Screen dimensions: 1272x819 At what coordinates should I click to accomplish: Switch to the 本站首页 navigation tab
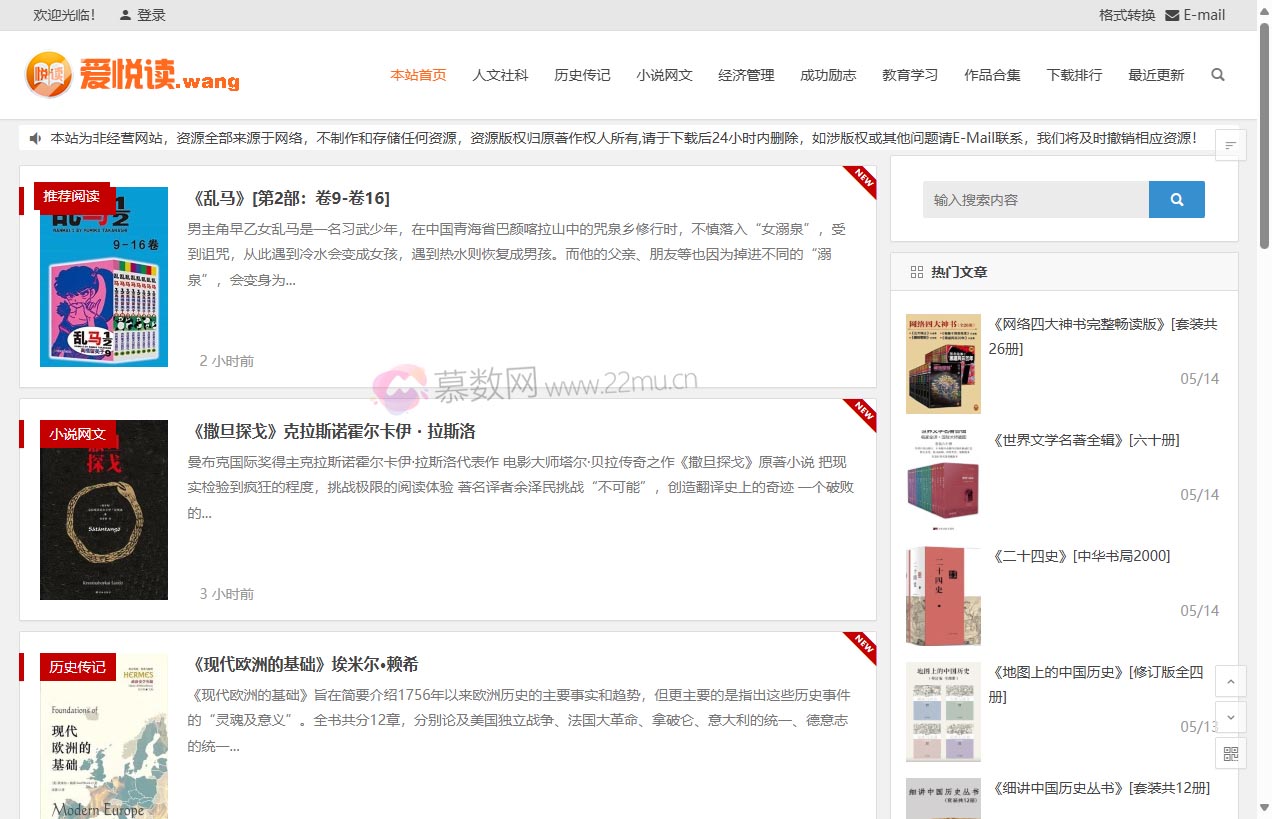[418, 74]
